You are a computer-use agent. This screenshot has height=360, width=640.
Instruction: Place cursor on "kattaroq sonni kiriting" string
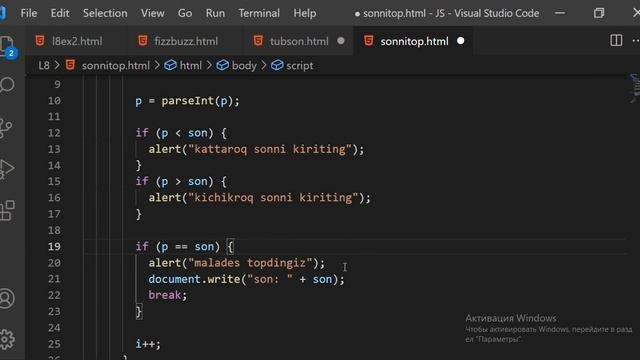269,149
